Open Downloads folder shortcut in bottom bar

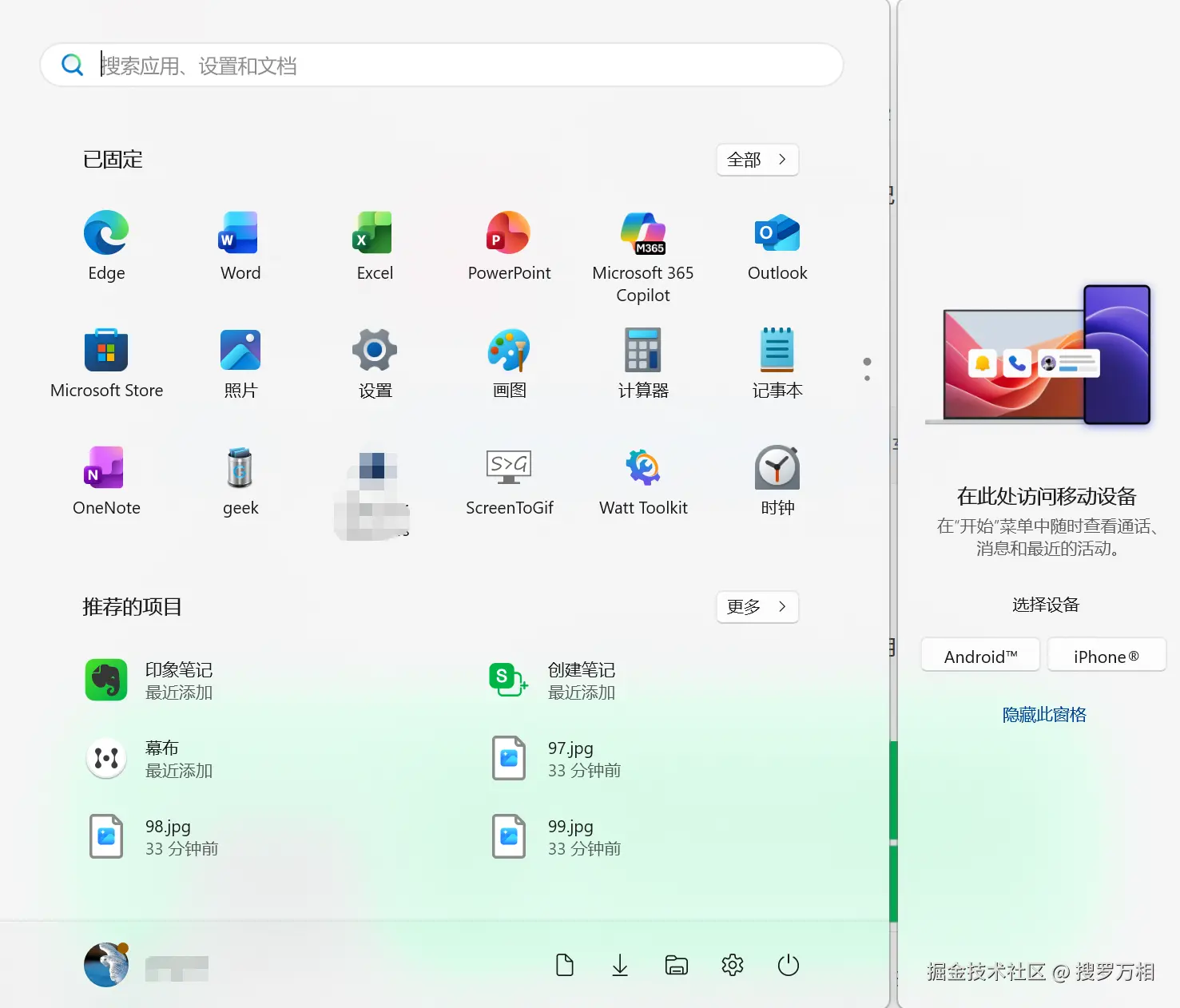click(620, 965)
